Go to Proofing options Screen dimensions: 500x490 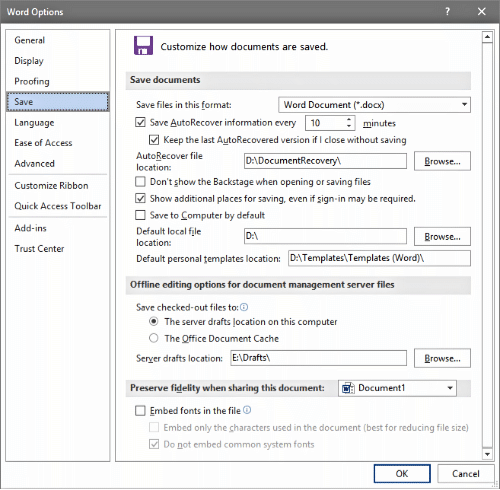coord(57,81)
